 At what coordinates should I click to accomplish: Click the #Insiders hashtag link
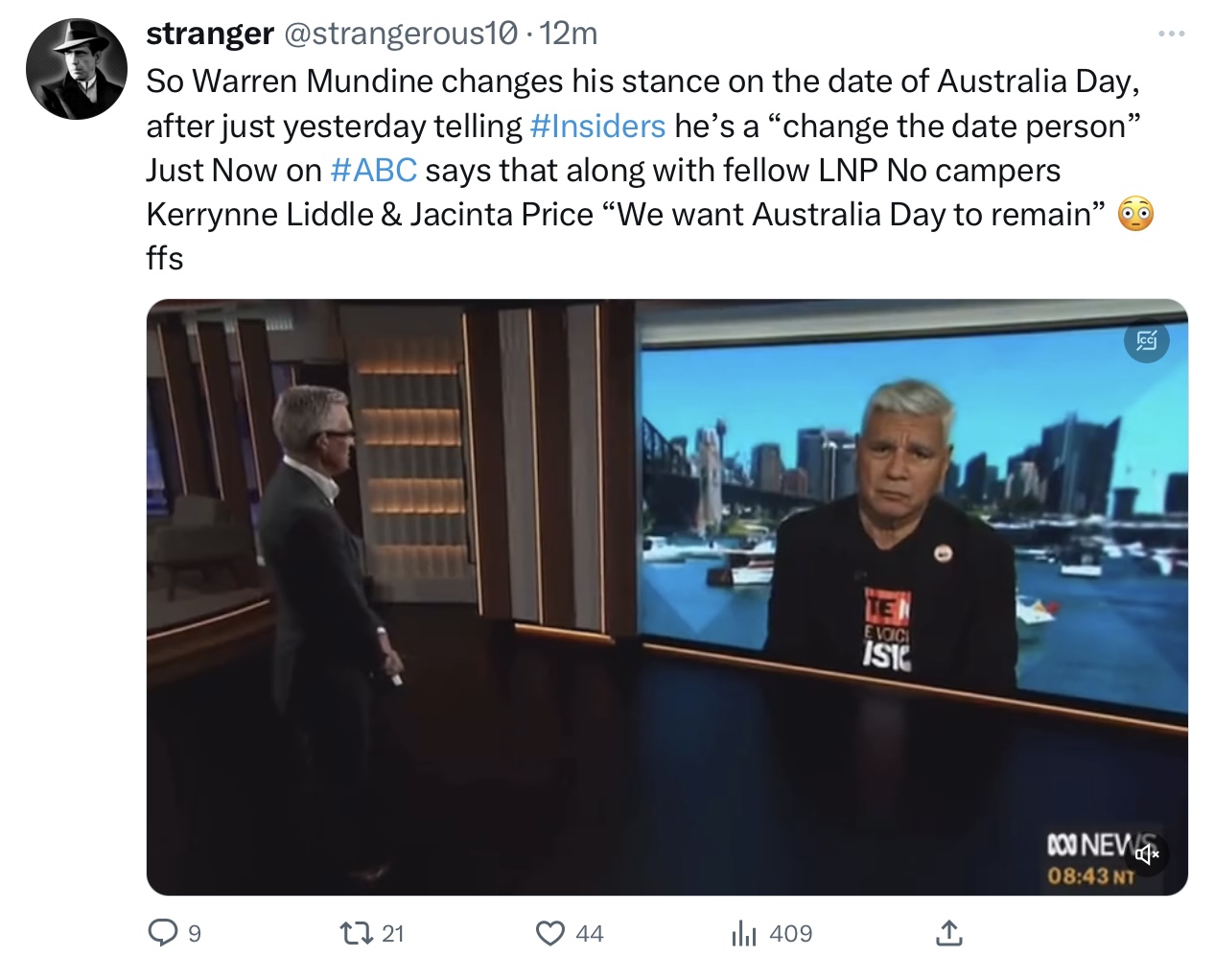[596, 126]
